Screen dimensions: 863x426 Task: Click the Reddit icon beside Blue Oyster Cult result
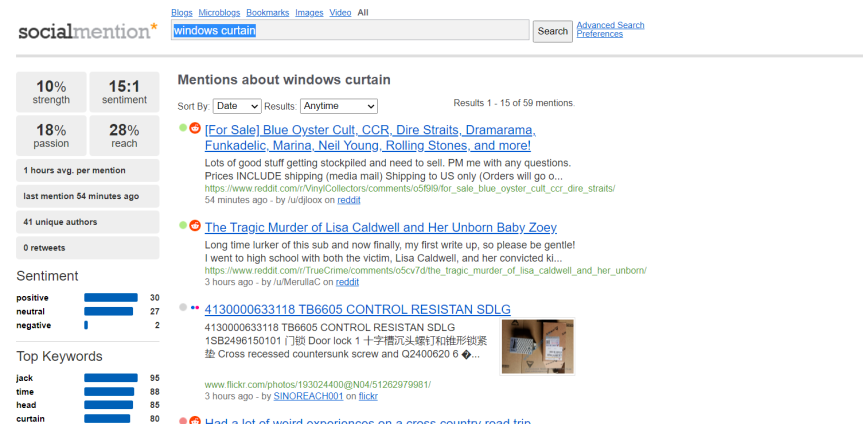195,128
